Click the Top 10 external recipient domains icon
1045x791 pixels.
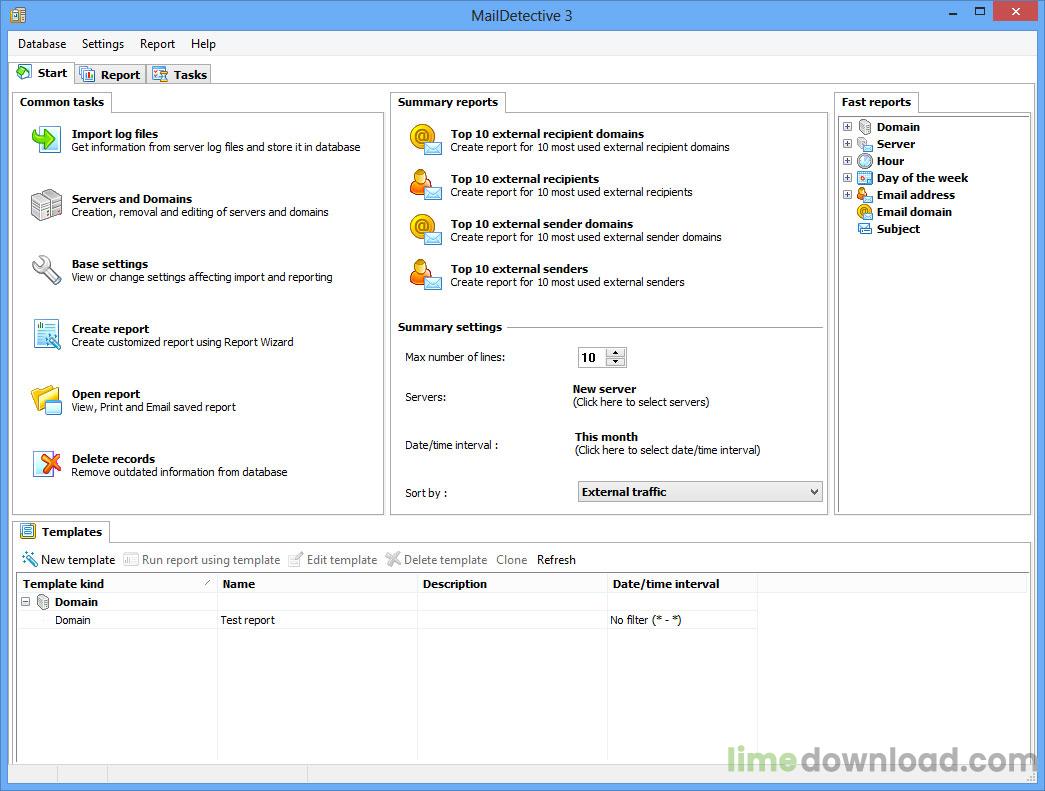pyautogui.click(x=425, y=139)
